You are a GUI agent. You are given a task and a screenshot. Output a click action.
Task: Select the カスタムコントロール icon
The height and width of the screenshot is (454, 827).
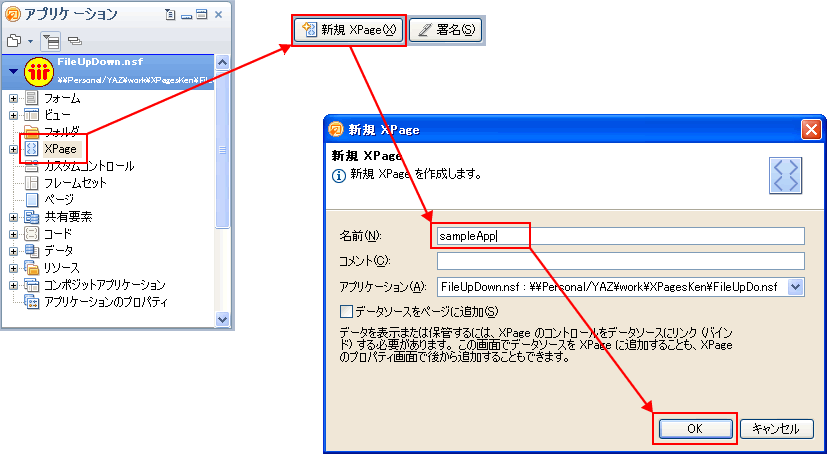click(32, 166)
